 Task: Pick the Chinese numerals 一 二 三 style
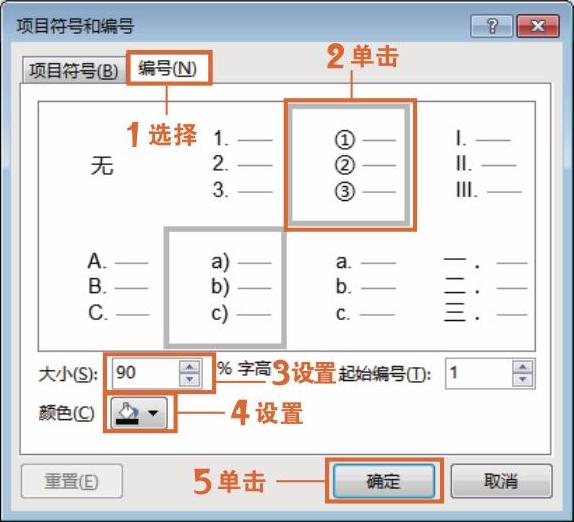(472, 287)
